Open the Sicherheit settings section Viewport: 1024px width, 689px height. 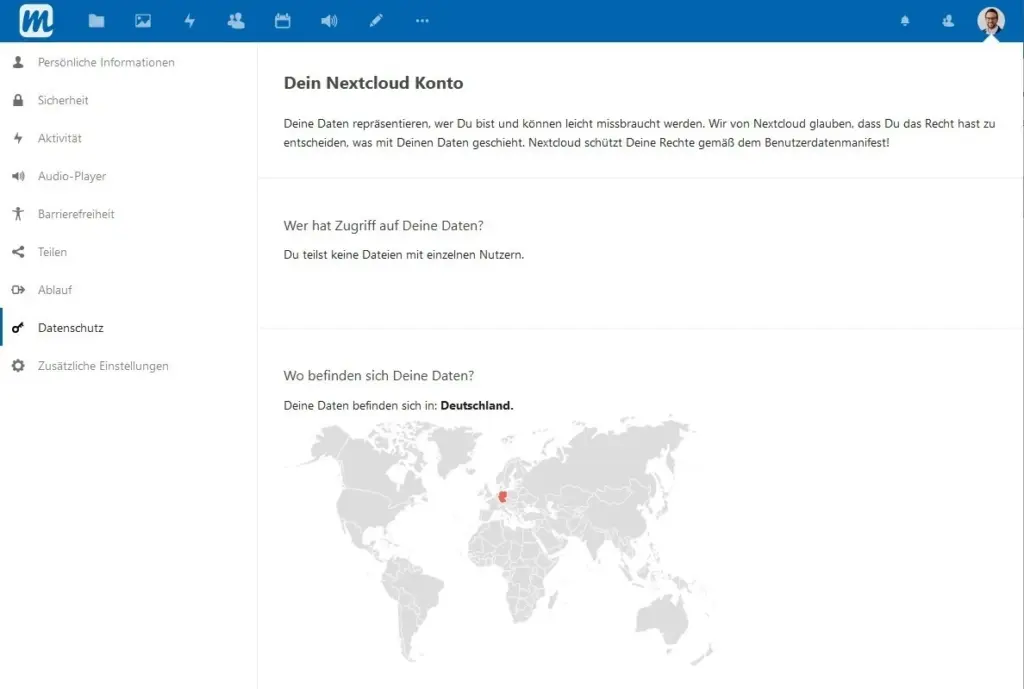coord(63,100)
